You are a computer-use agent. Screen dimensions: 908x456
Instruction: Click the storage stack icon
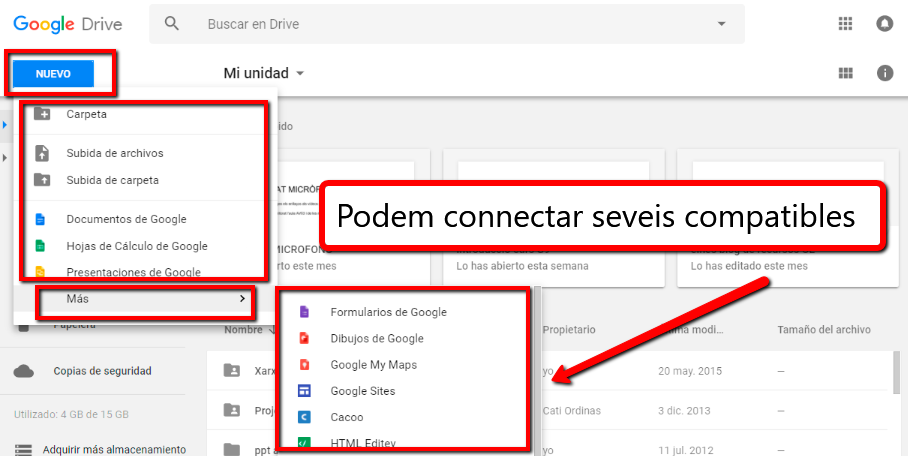[23, 450]
